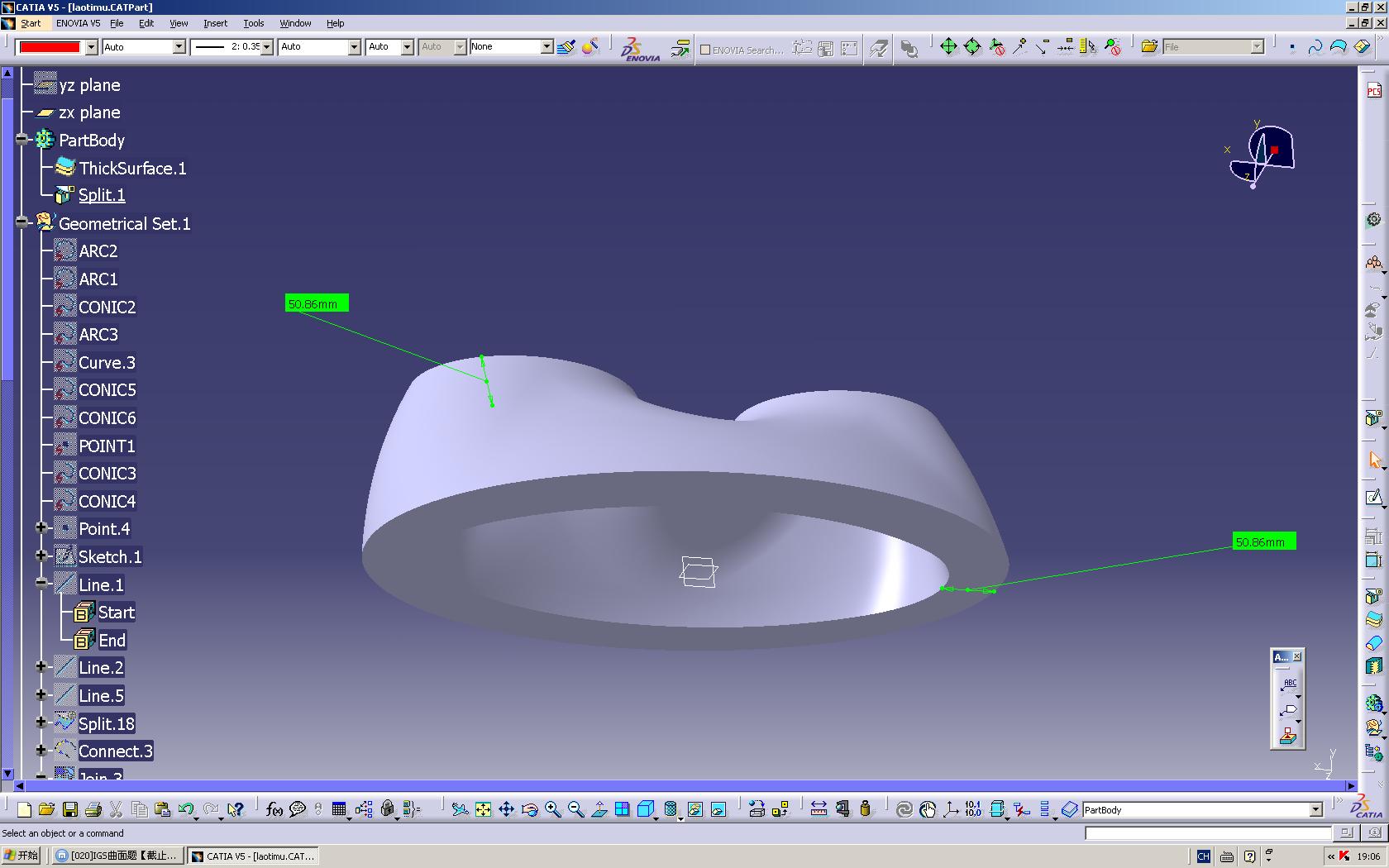Print using the printer icon
1389x868 pixels.
(x=93, y=809)
